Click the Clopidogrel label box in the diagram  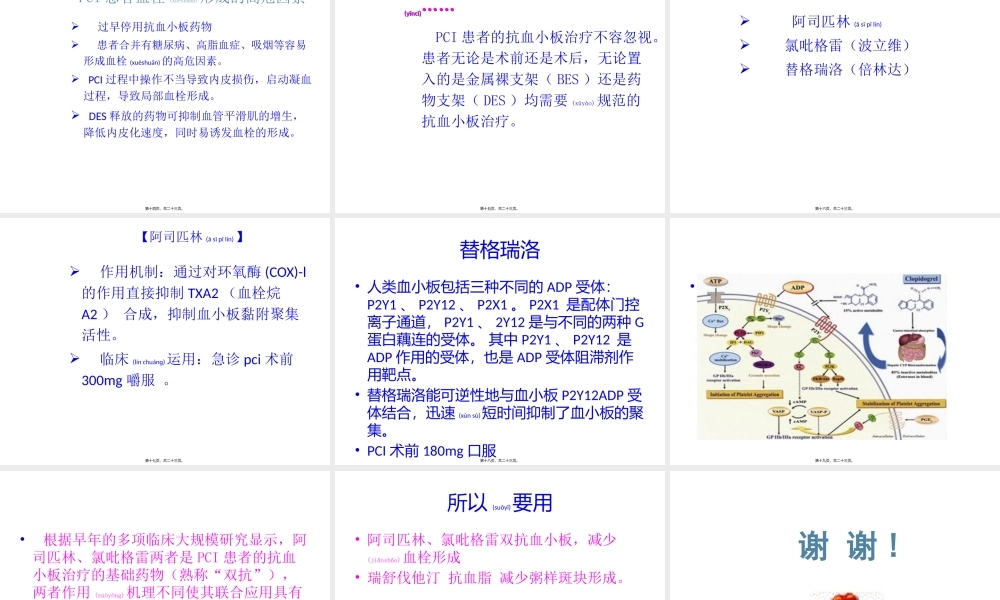point(923,279)
